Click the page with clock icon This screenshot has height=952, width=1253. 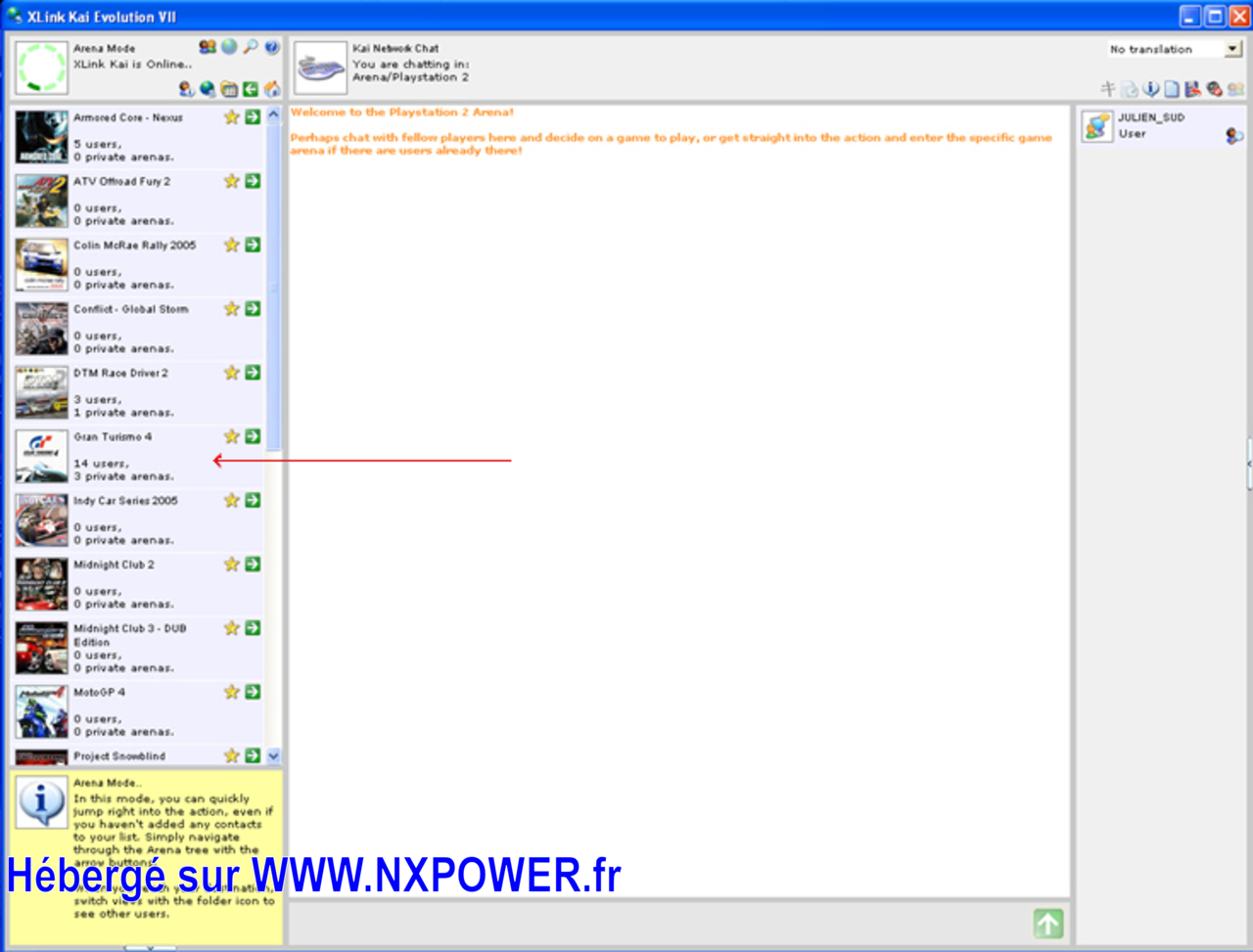coord(1130,89)
